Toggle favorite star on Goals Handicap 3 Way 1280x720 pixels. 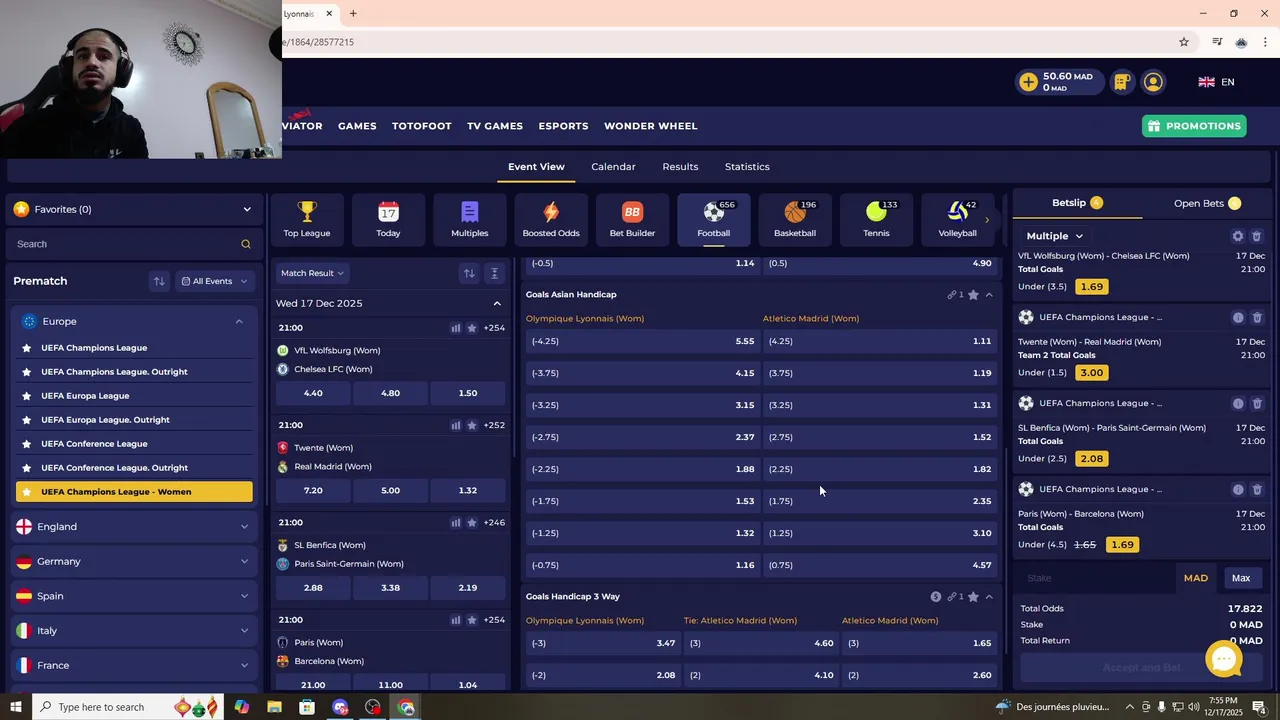973,597
